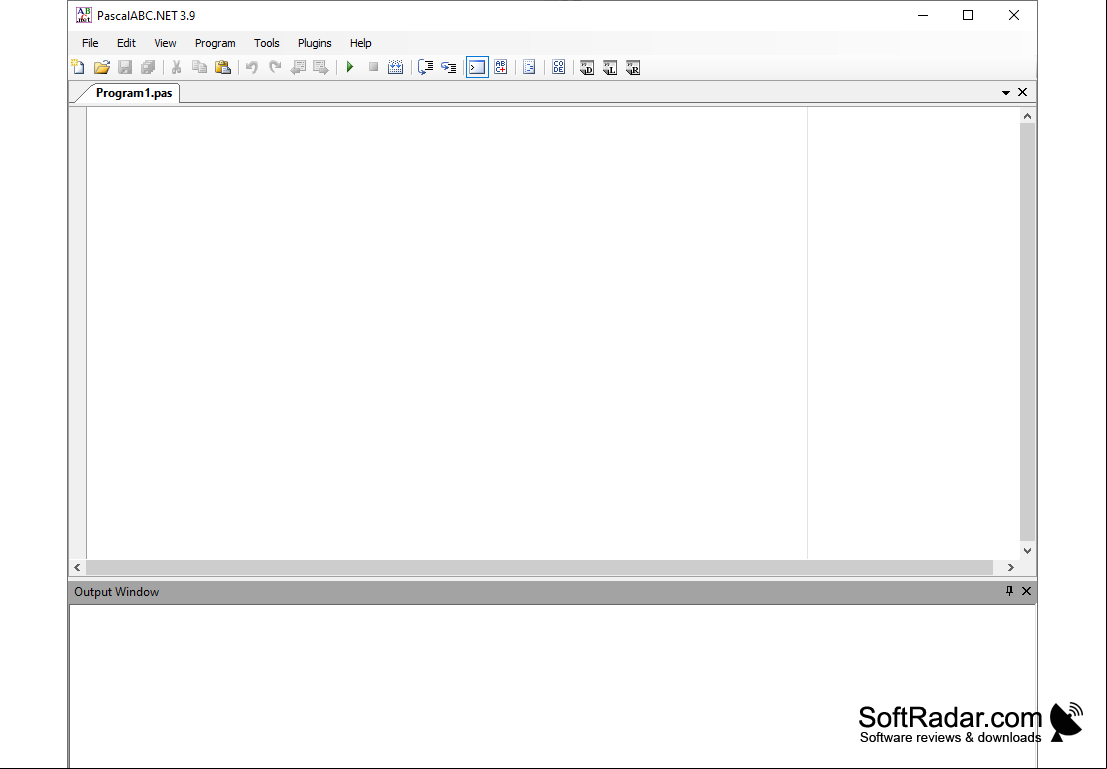Open the Program menu
This screenshot has width=1107, height=769.
click(x=215, y=43)
